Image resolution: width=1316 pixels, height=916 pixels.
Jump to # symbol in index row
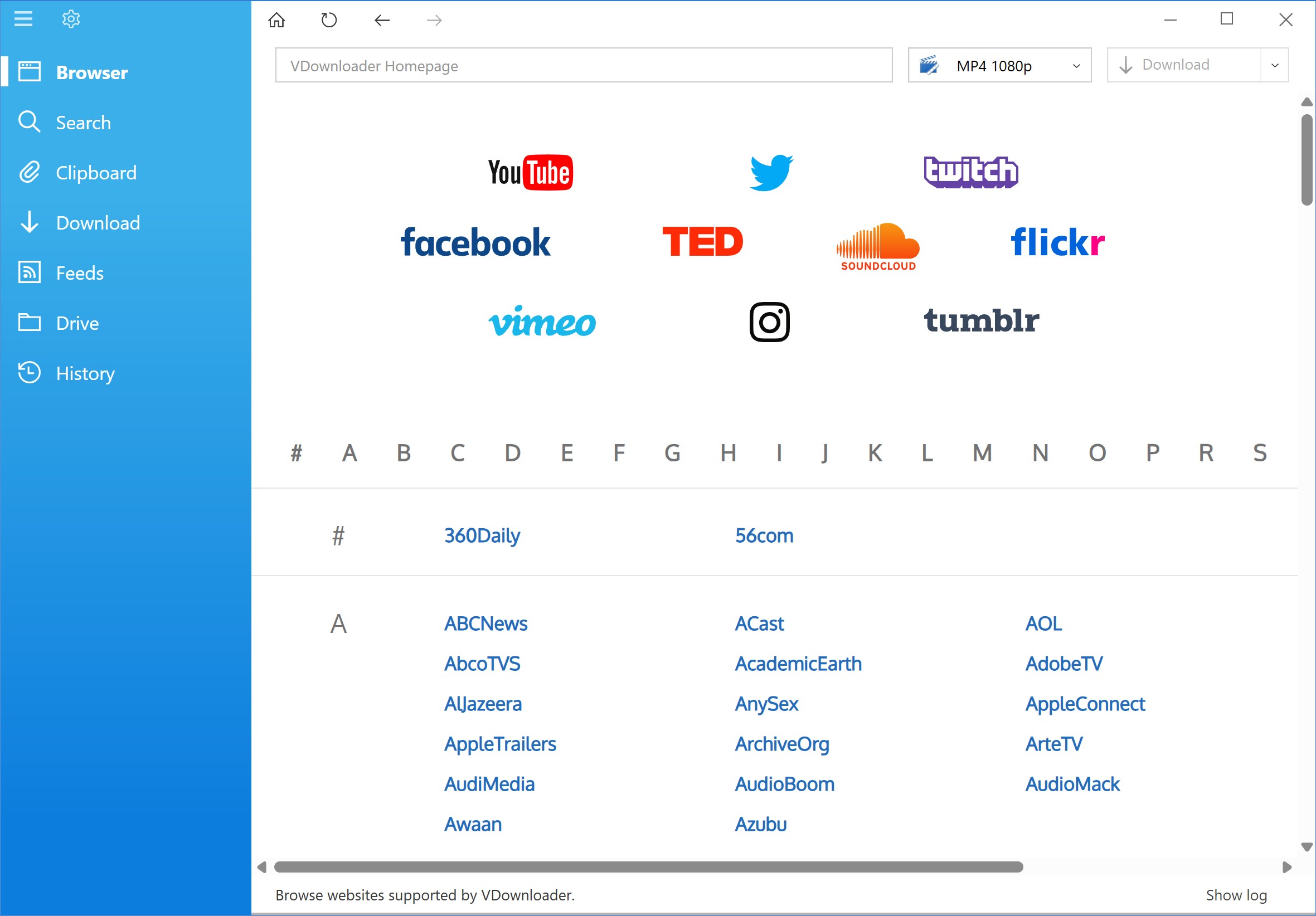point(296,452)
